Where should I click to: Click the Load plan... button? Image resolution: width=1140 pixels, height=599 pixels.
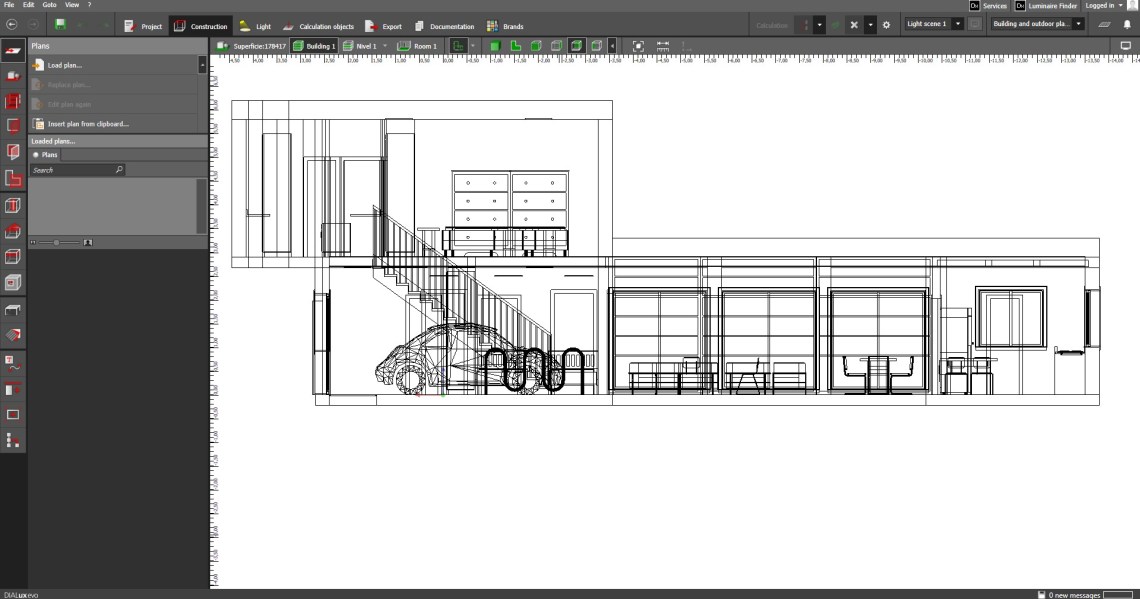pos(64,65)
